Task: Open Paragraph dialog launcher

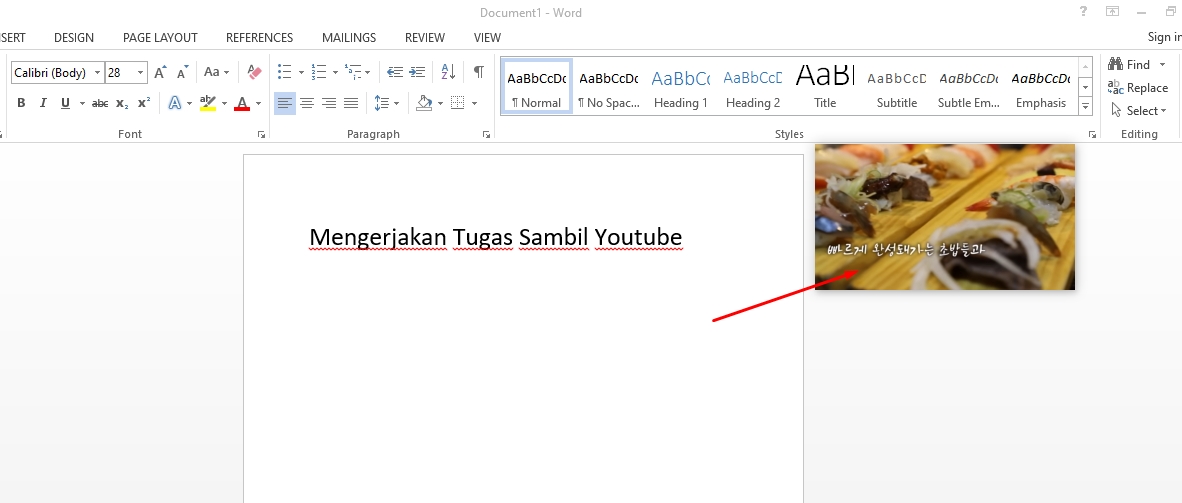Action: coord(486,134)
